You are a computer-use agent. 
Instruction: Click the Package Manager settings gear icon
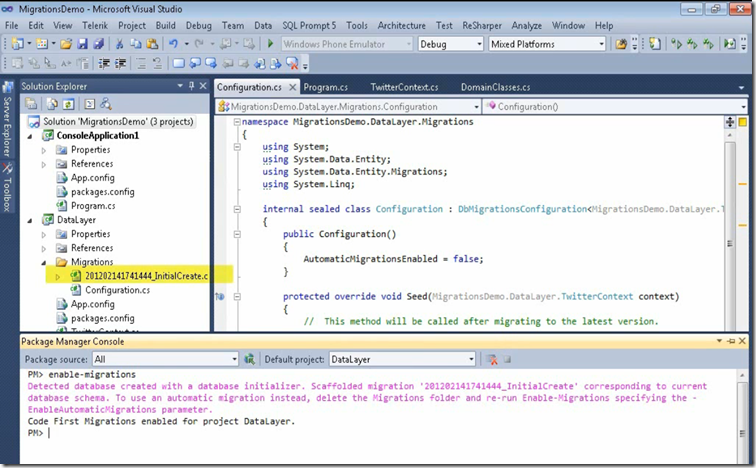pyautogui.click(x=249, y=359)
